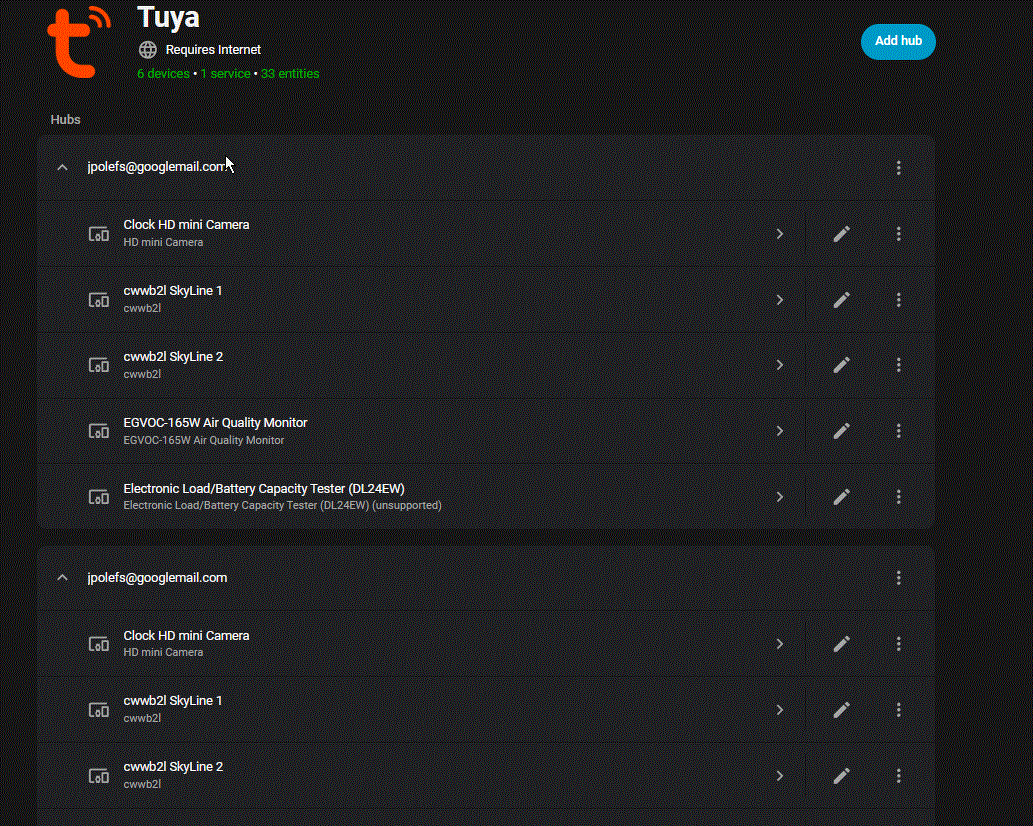The height and width of the screenshot is (826, 1033).
Task: Click device icon of lower cwwb2l SkyLine 1
Action: [x=99, y=710]
